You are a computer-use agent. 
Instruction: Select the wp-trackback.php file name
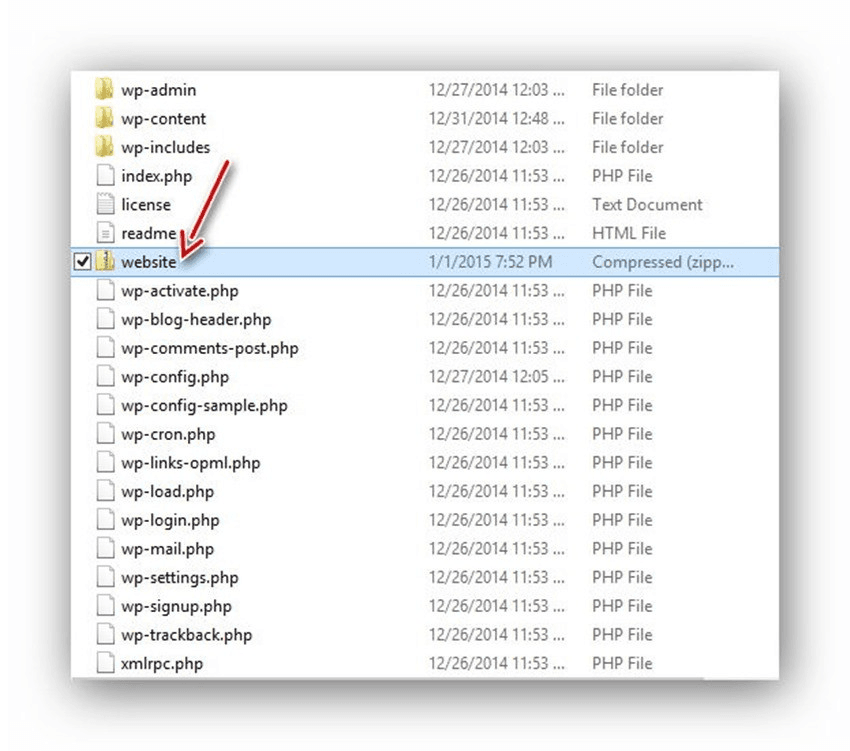(186, 636)
